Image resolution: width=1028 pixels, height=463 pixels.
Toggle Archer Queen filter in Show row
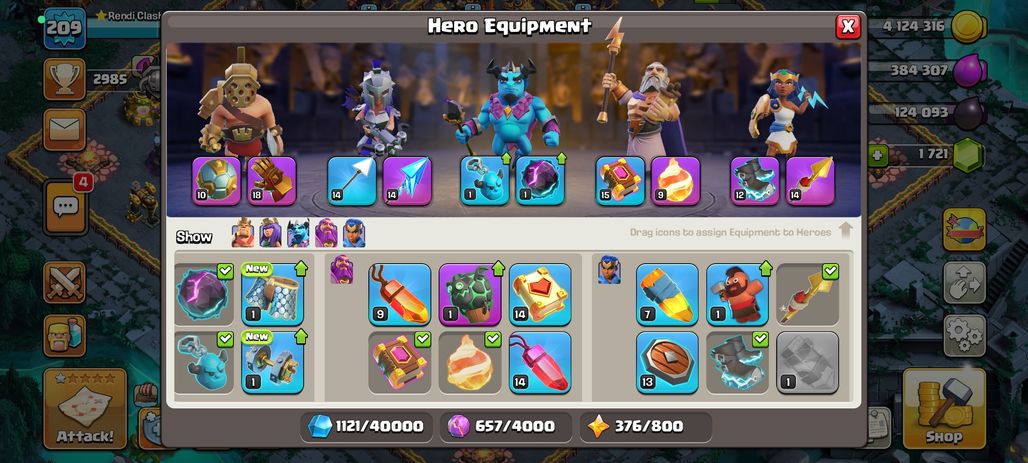coord(270,233)
